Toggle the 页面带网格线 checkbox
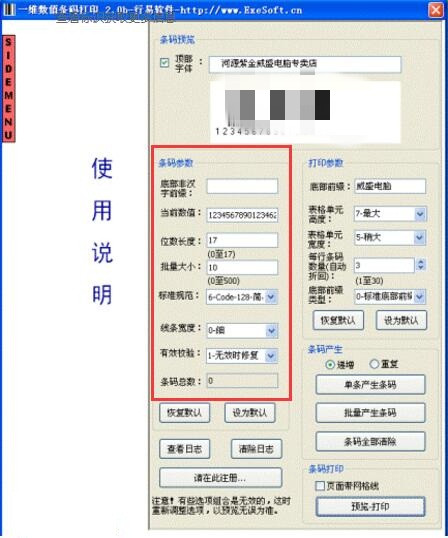448x538 pixels. click(320, 486)
